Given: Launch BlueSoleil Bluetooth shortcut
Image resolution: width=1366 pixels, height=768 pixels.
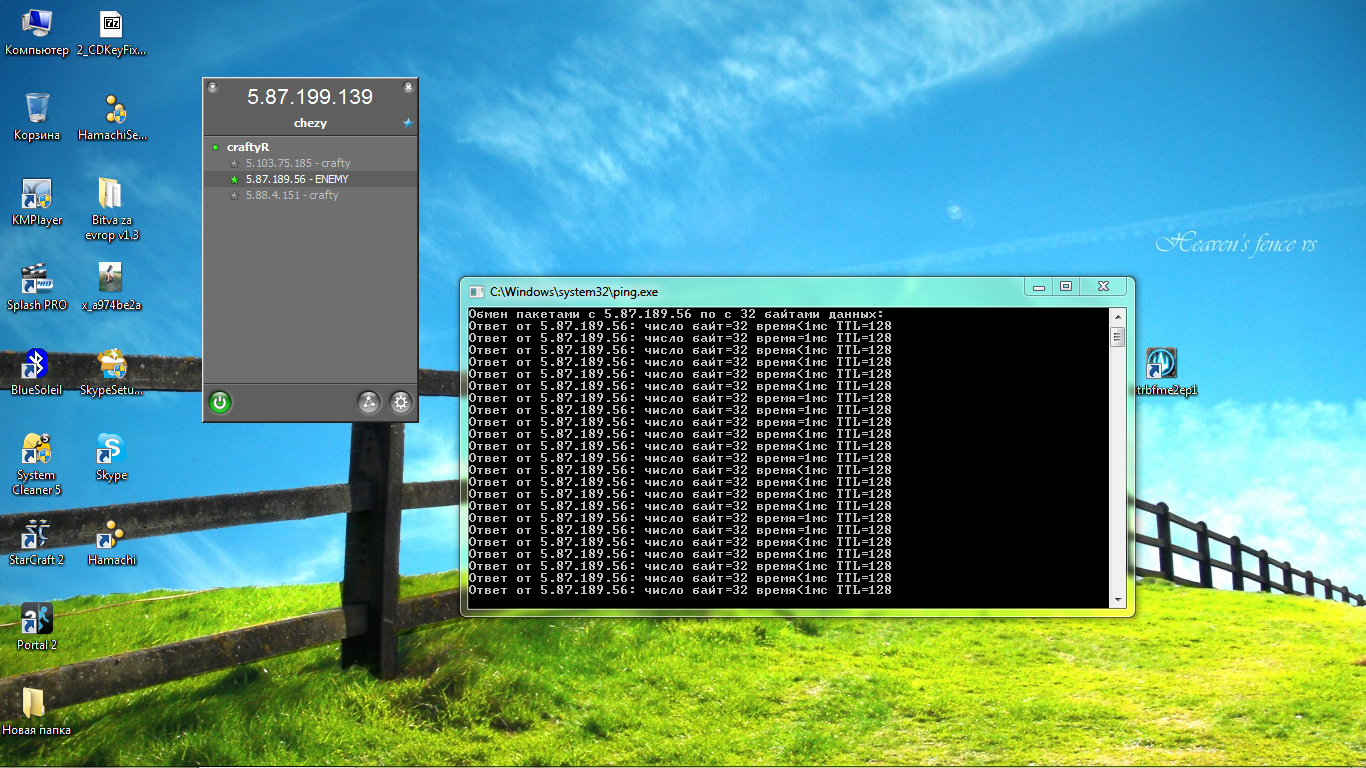Looking at the screenshot, I should click(37, 372).
